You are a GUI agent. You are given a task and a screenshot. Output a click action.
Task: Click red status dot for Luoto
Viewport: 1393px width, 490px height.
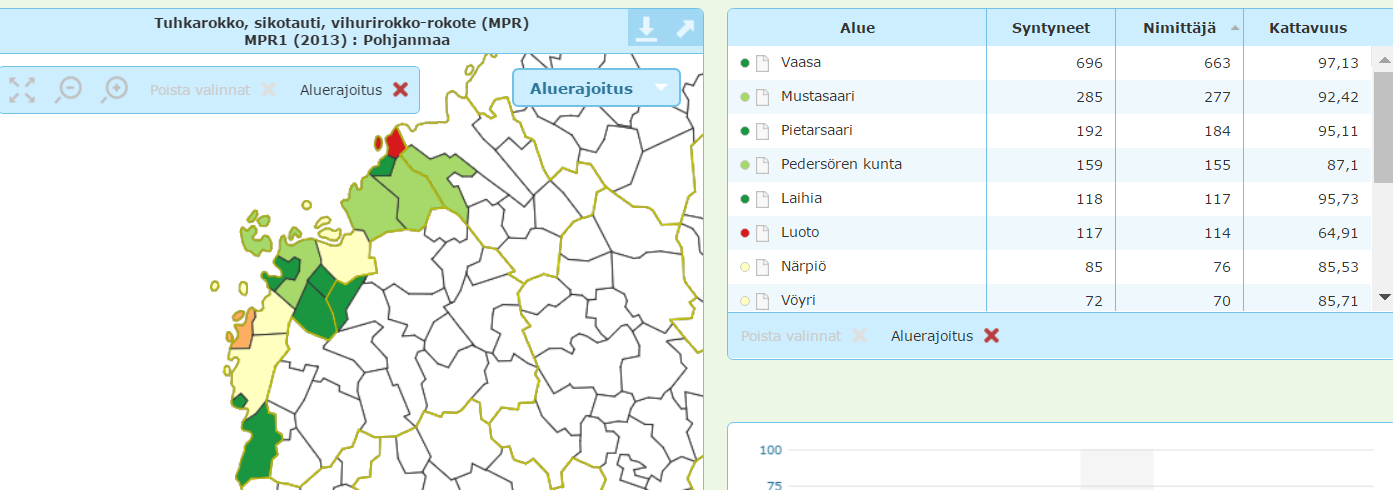click(x=744, y=233)
